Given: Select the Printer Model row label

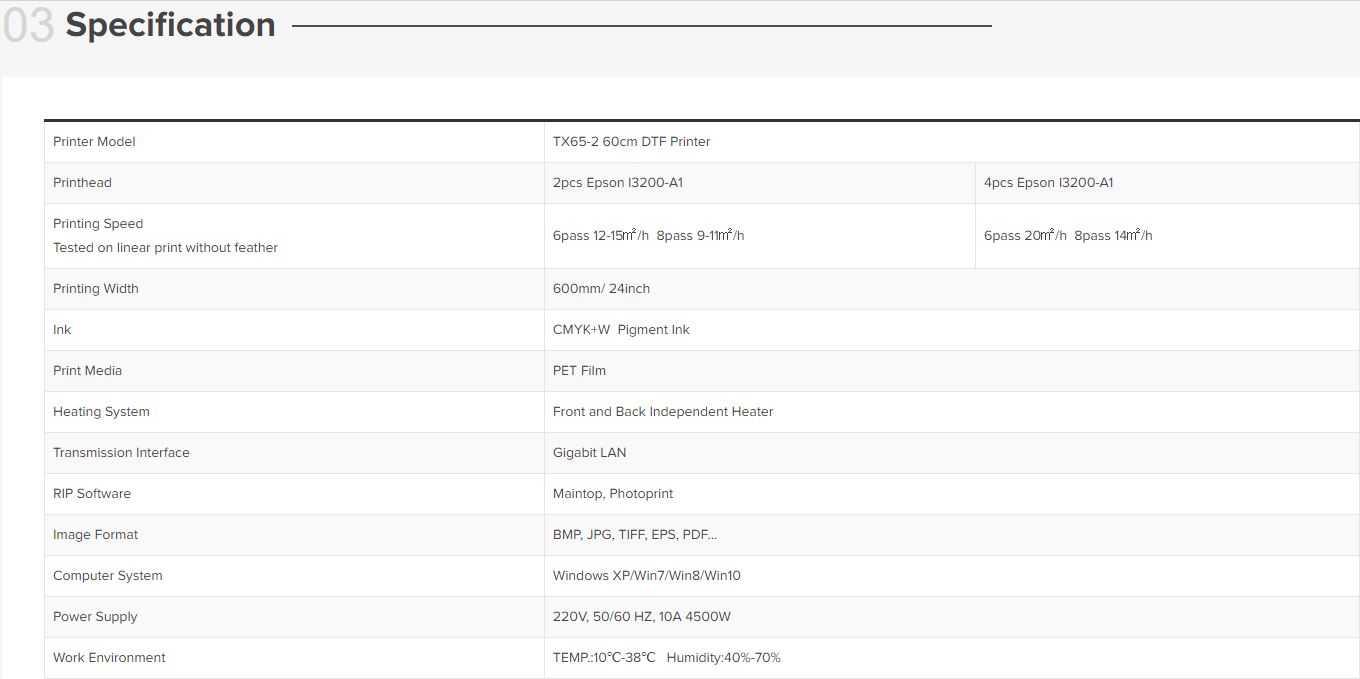Looking at the screenshot, I should click(x=94, y=142).
